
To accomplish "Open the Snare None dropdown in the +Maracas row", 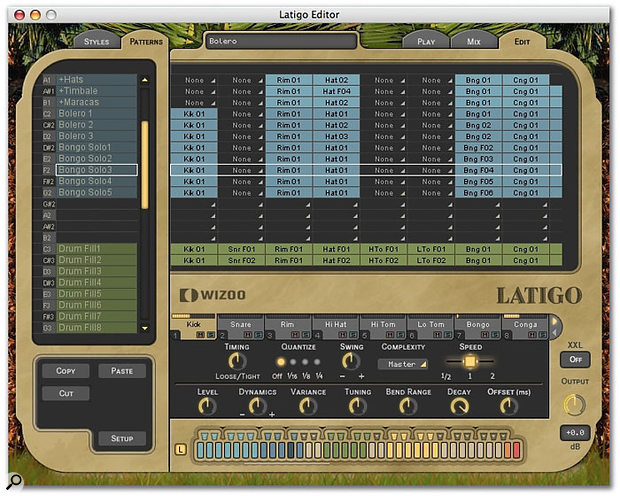I will pyautogui.click(x=242, y=103).
